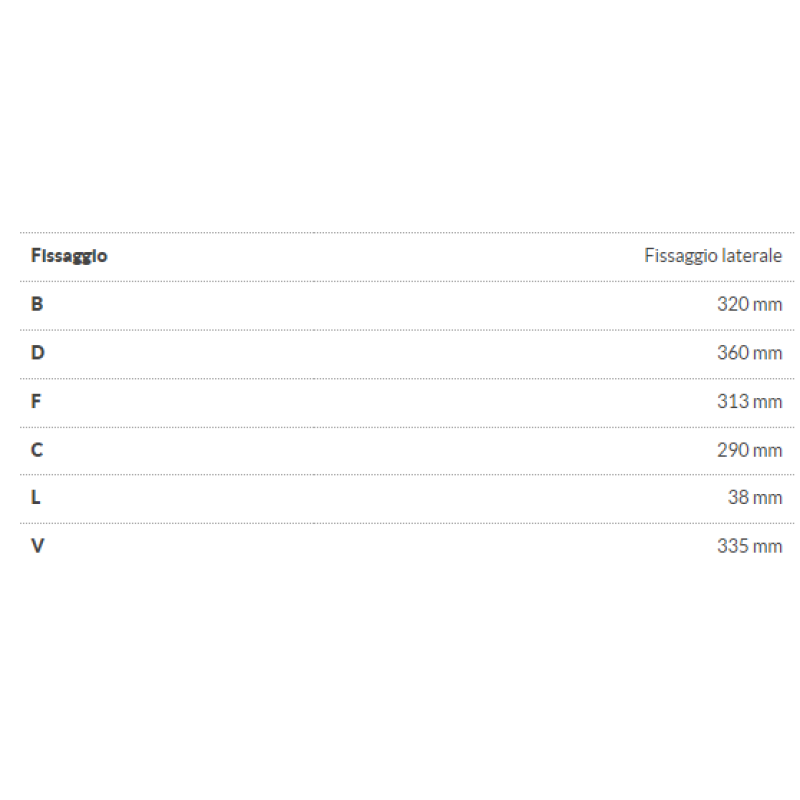Click the dotted divider between C and L rows
The image size is (800, 800).
407,474
